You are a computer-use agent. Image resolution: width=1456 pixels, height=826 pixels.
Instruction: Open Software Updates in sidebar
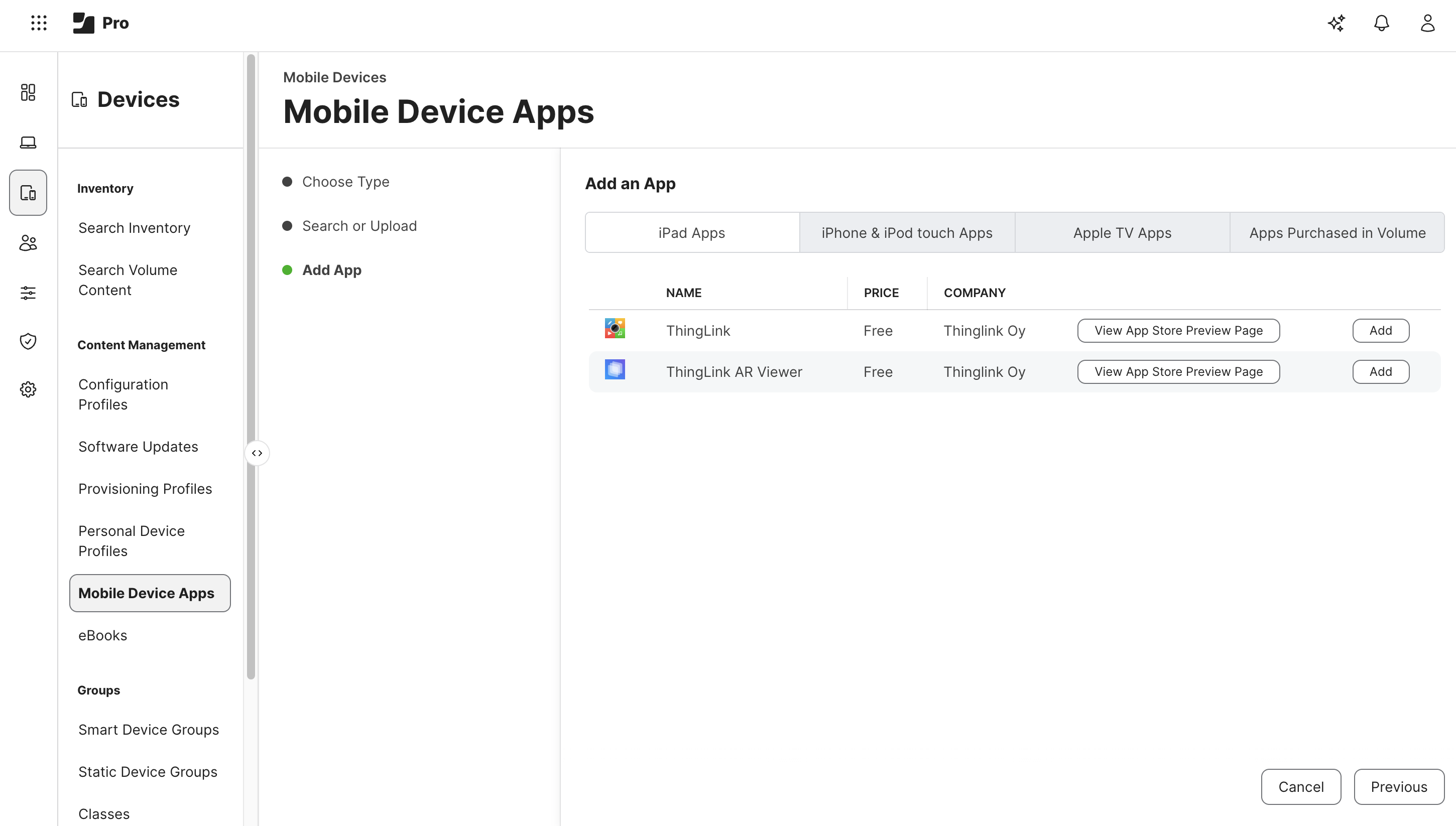[x=138, y=447]
